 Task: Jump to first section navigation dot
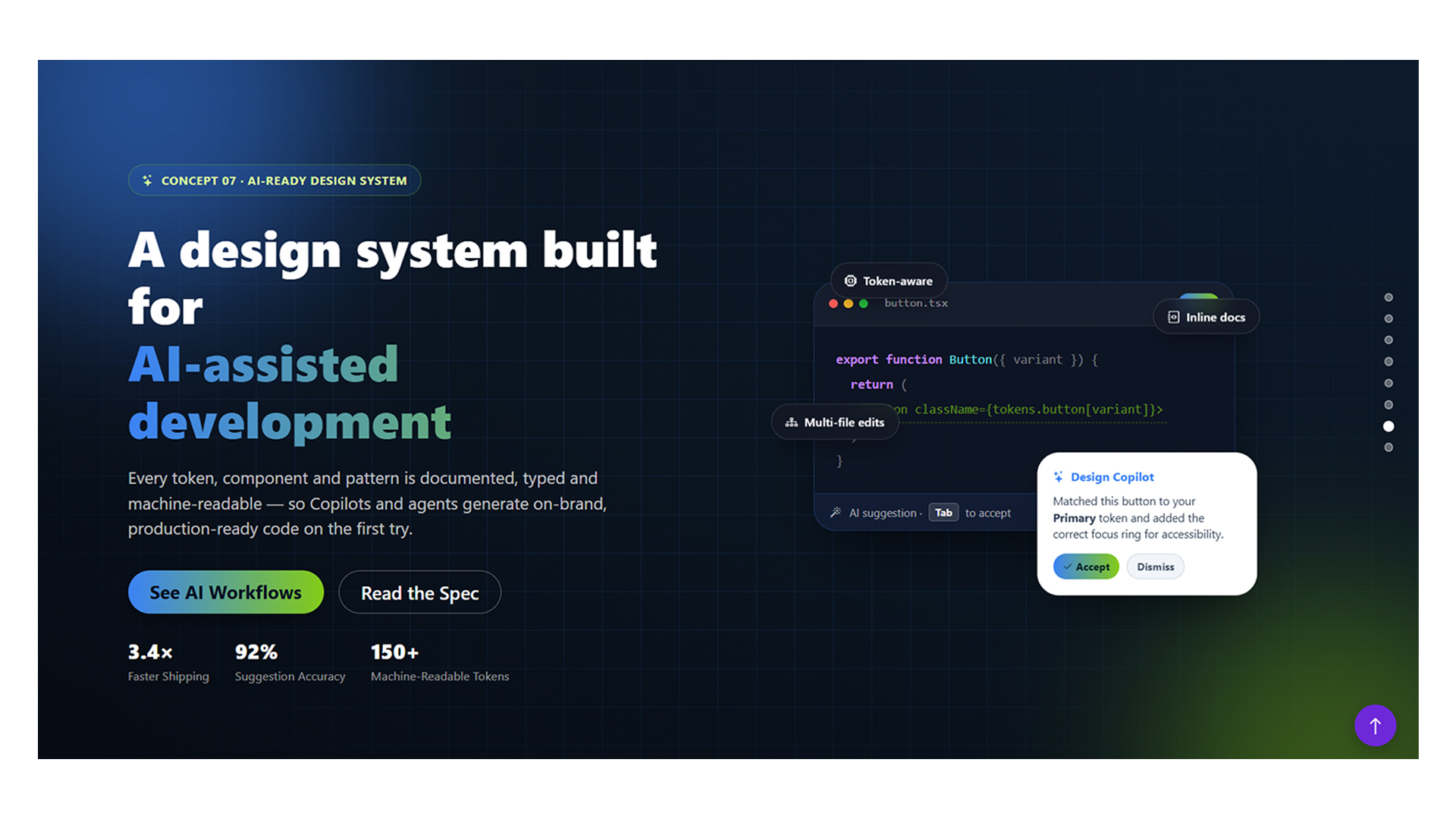tap(1389, 297)
